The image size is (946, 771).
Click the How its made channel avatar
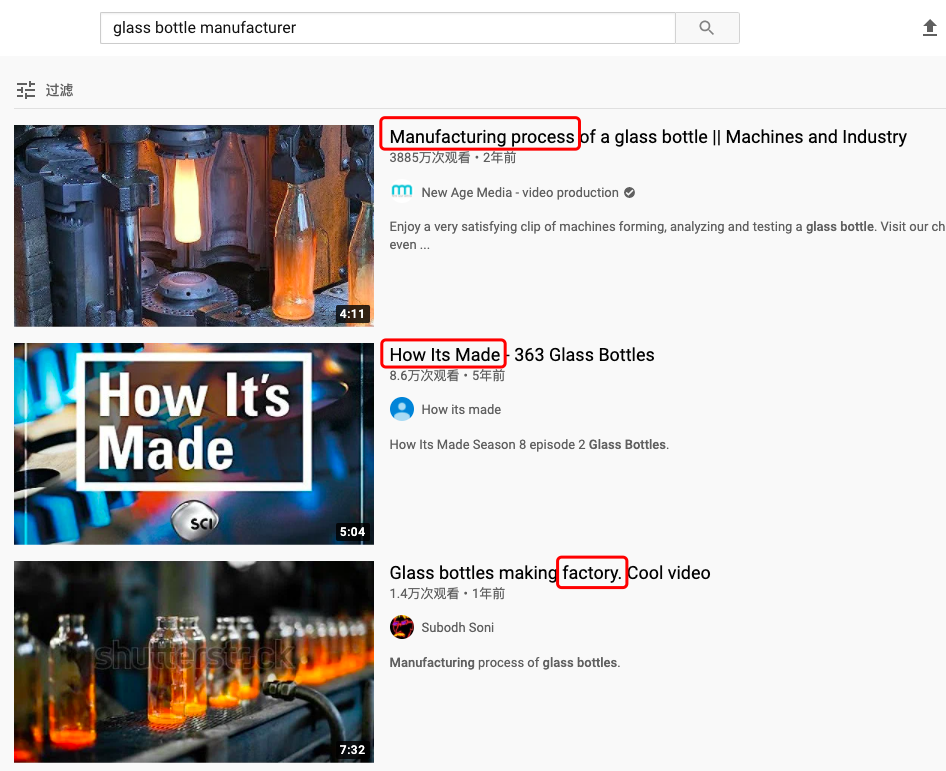pyautogui.click(x=402, y=409)
